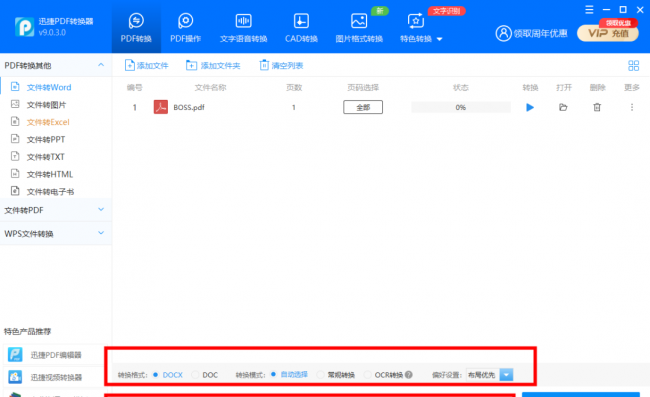Screen dimensions: 650x397
Task: Collapse the PDF转换其他 section
Action: 101,65
